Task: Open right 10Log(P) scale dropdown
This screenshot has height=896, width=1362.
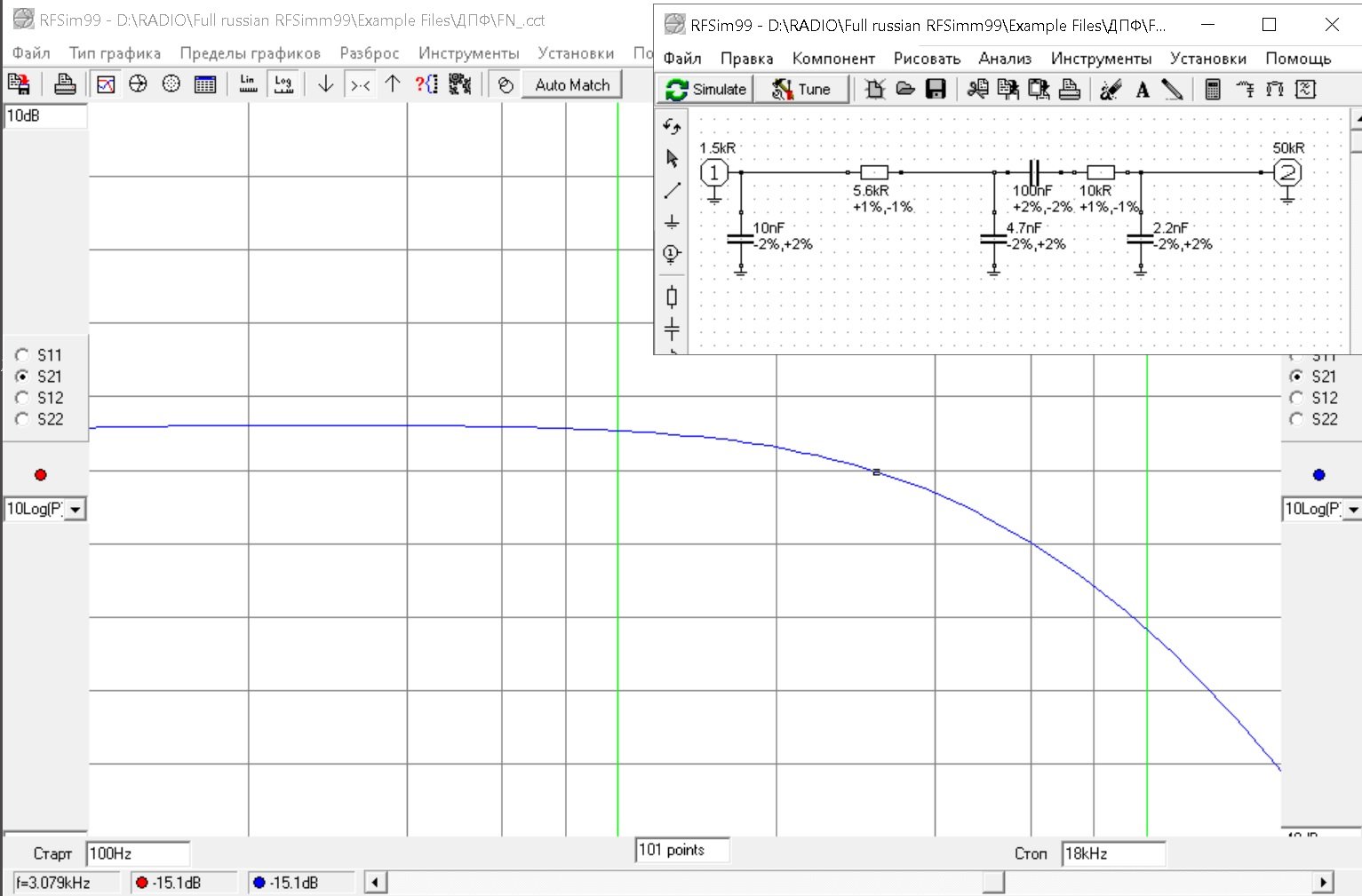Action: click(x=1352, y=510)
